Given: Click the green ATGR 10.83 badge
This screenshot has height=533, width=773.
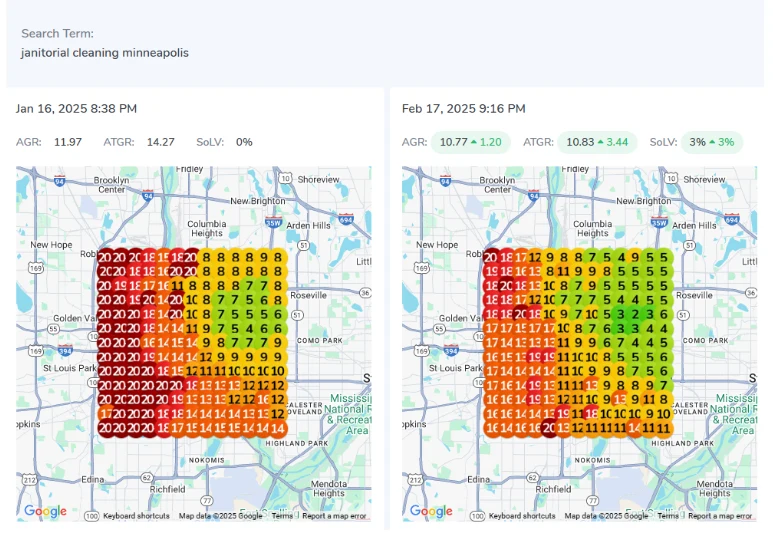Looking at the screenshot, I should (x=597, y=142).
